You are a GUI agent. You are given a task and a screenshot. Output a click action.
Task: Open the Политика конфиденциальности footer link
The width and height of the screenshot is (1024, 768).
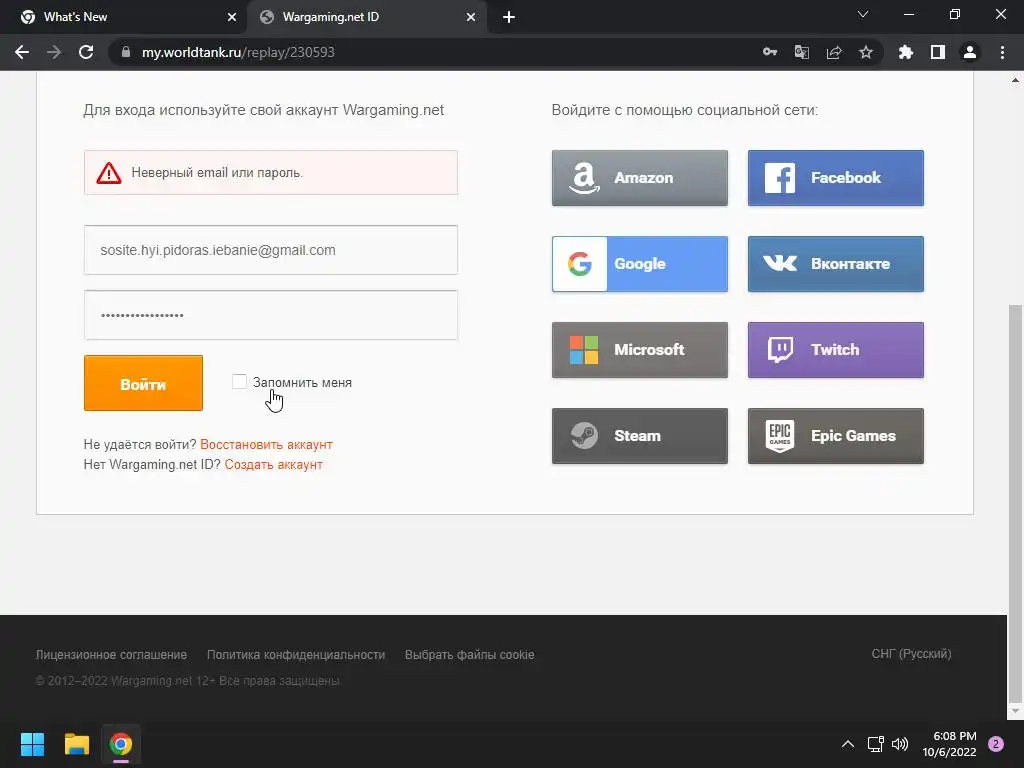pos(296,654)
